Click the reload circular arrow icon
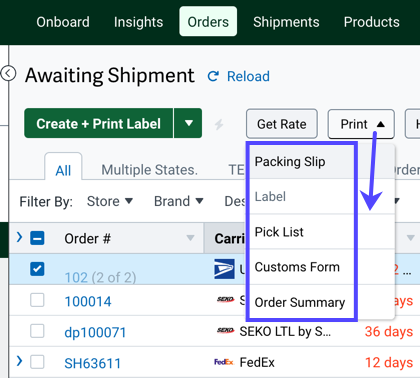This screenshot has height=378, width=420. pos(213,76)
